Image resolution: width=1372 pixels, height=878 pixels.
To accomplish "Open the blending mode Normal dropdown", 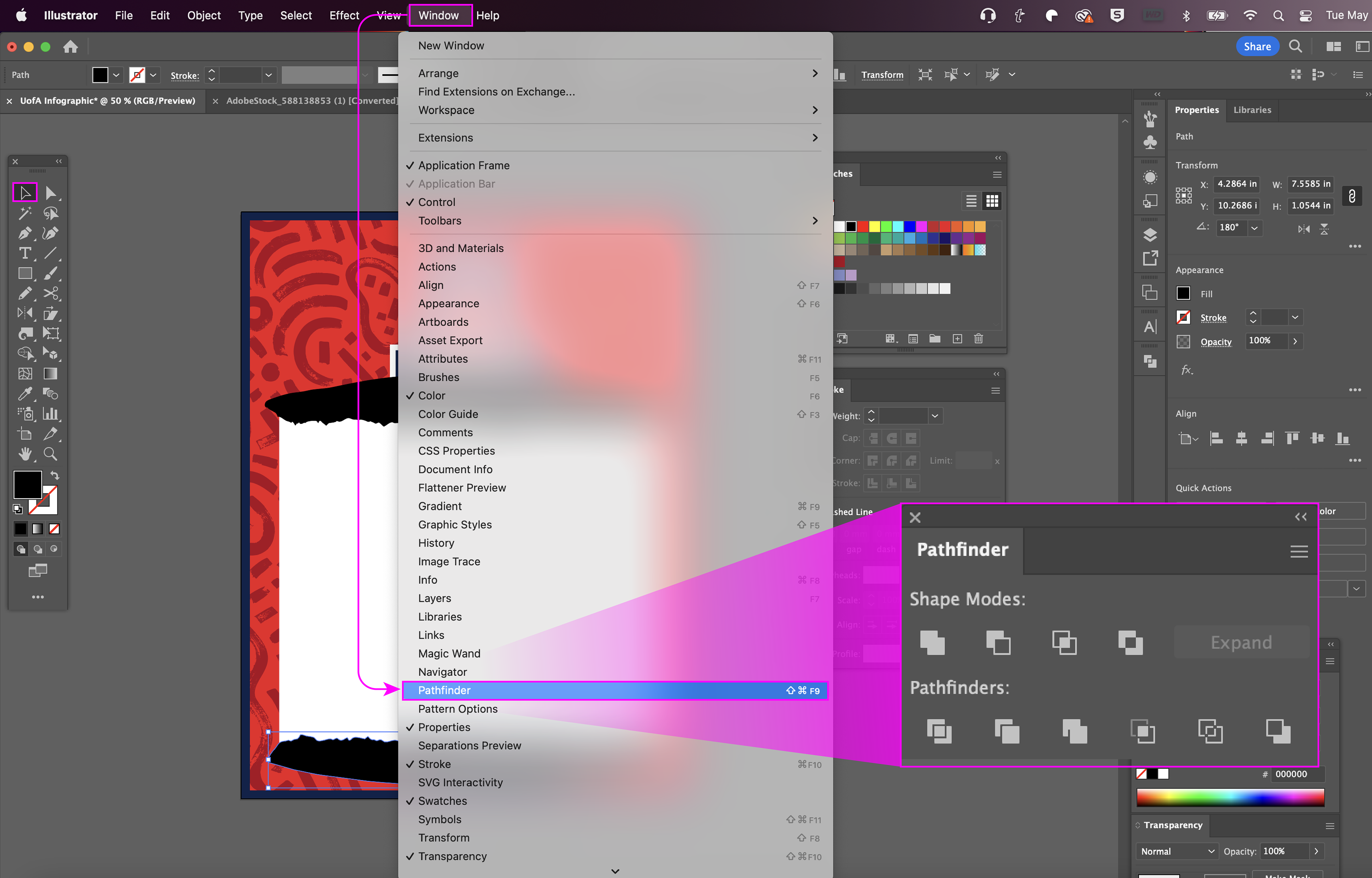I will point(1176,851).
